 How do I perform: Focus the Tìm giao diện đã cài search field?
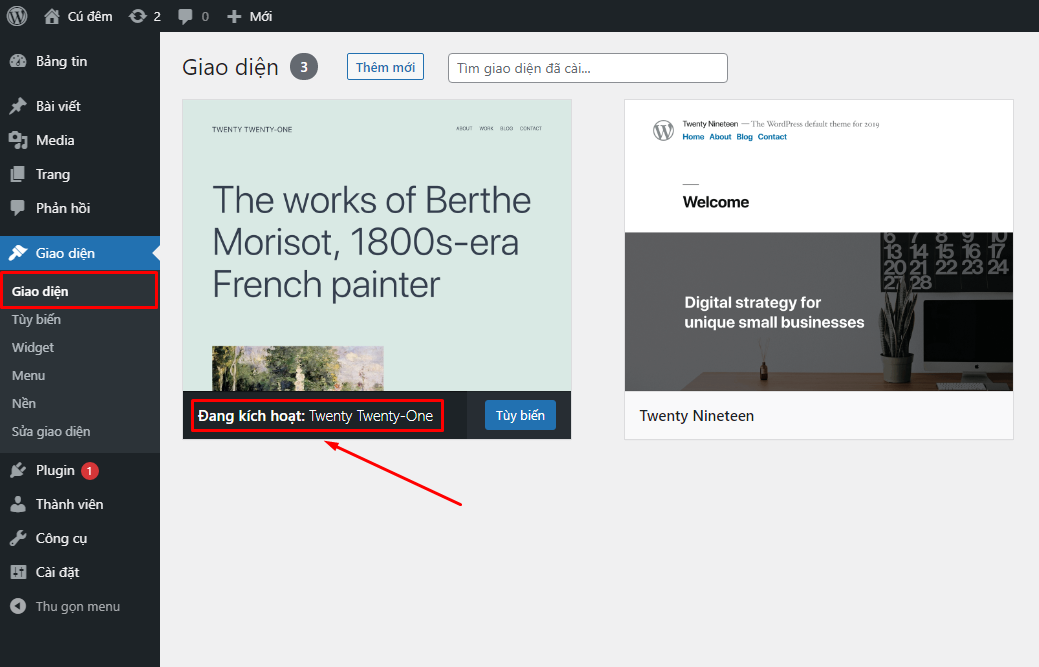(588, 68)
